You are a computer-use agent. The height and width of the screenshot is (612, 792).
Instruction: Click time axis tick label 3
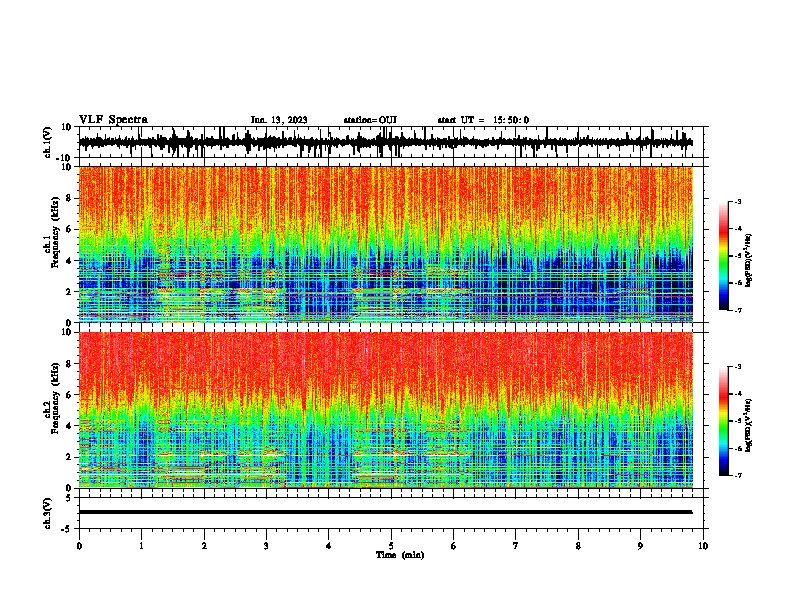266,546
